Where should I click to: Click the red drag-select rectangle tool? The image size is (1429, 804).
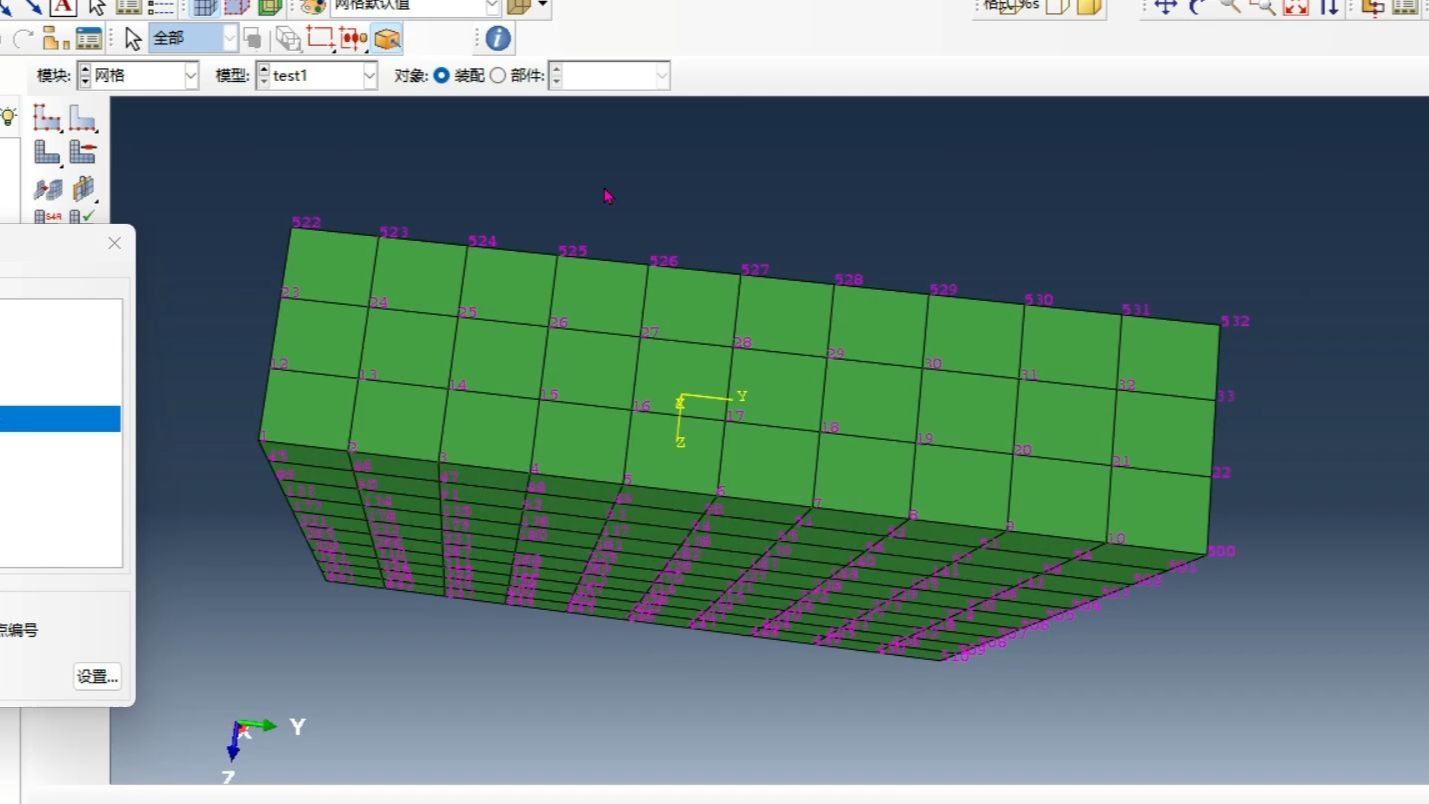pos(320,39)
